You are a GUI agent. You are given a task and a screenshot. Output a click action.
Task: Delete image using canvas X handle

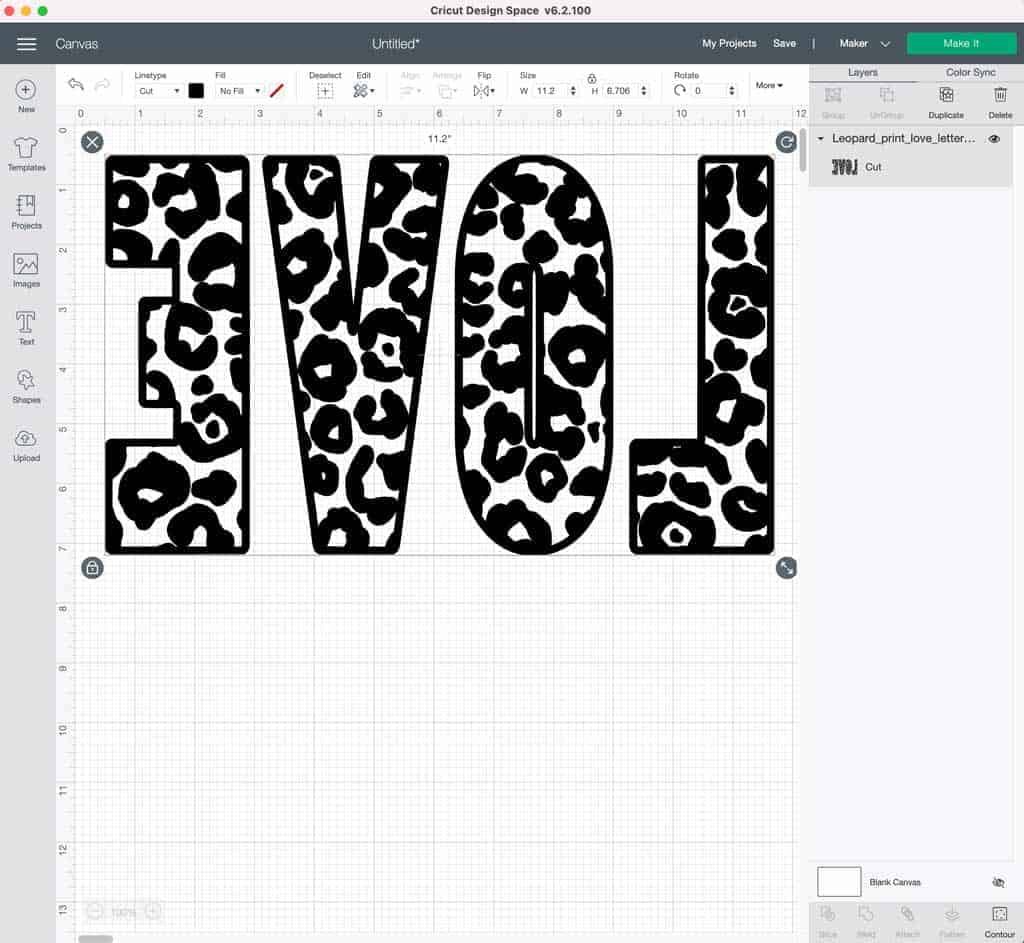[92, 142]
